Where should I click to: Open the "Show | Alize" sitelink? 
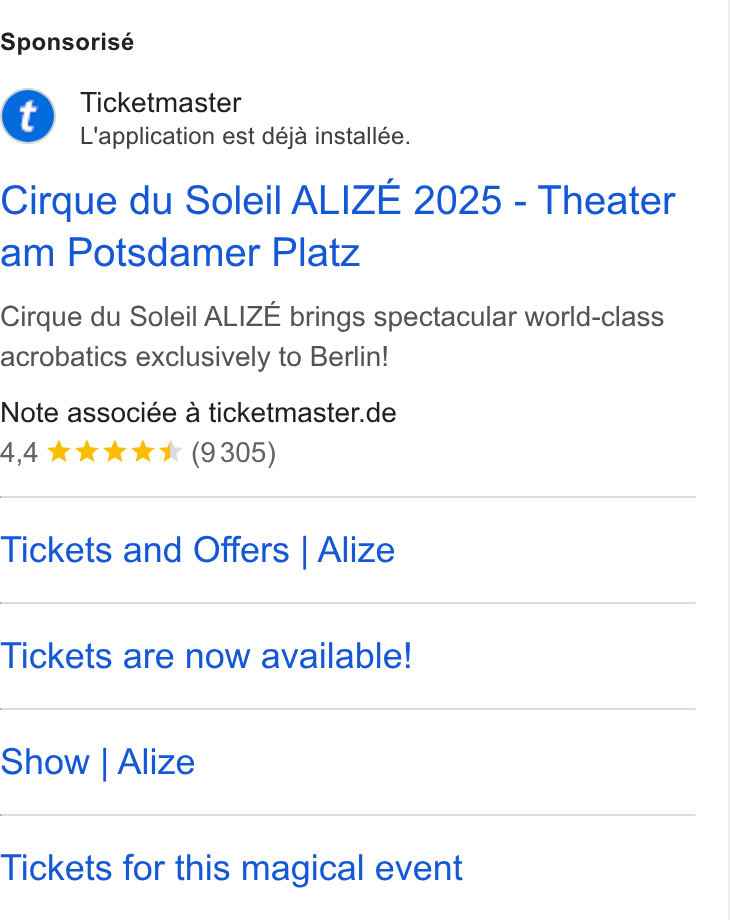click(x=97, y=762)
